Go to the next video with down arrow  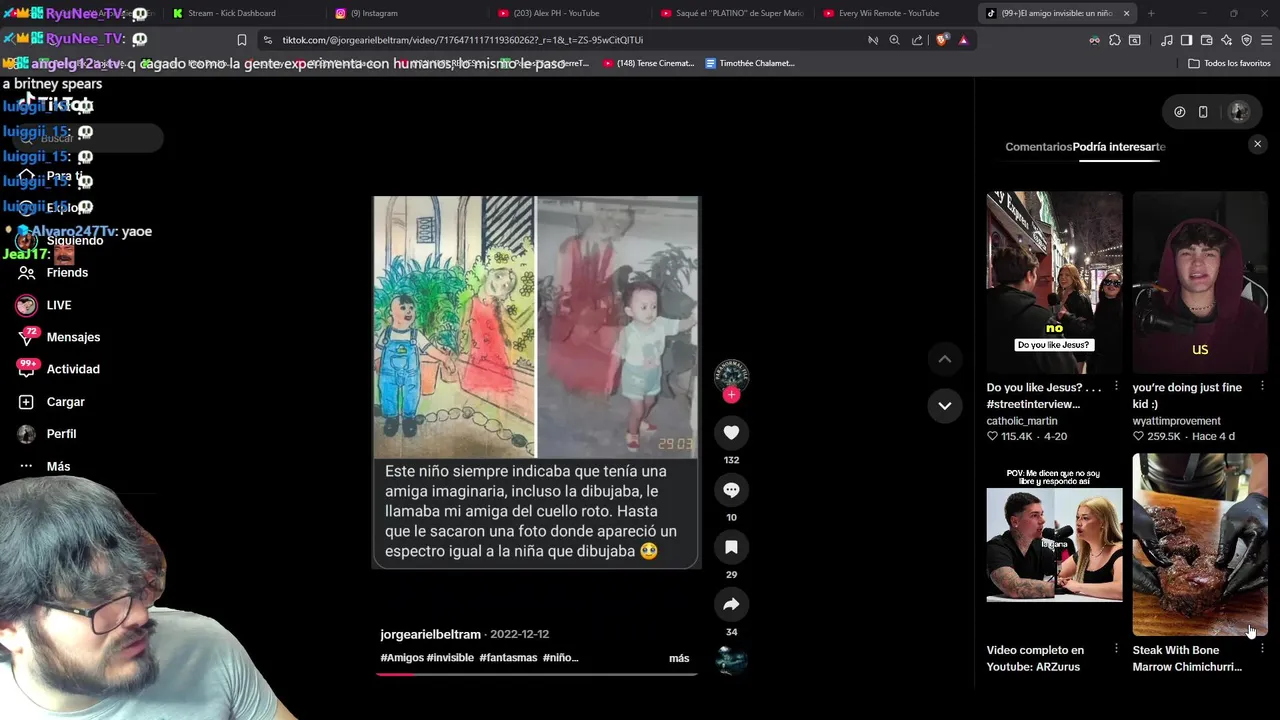[x=944, y=405]
